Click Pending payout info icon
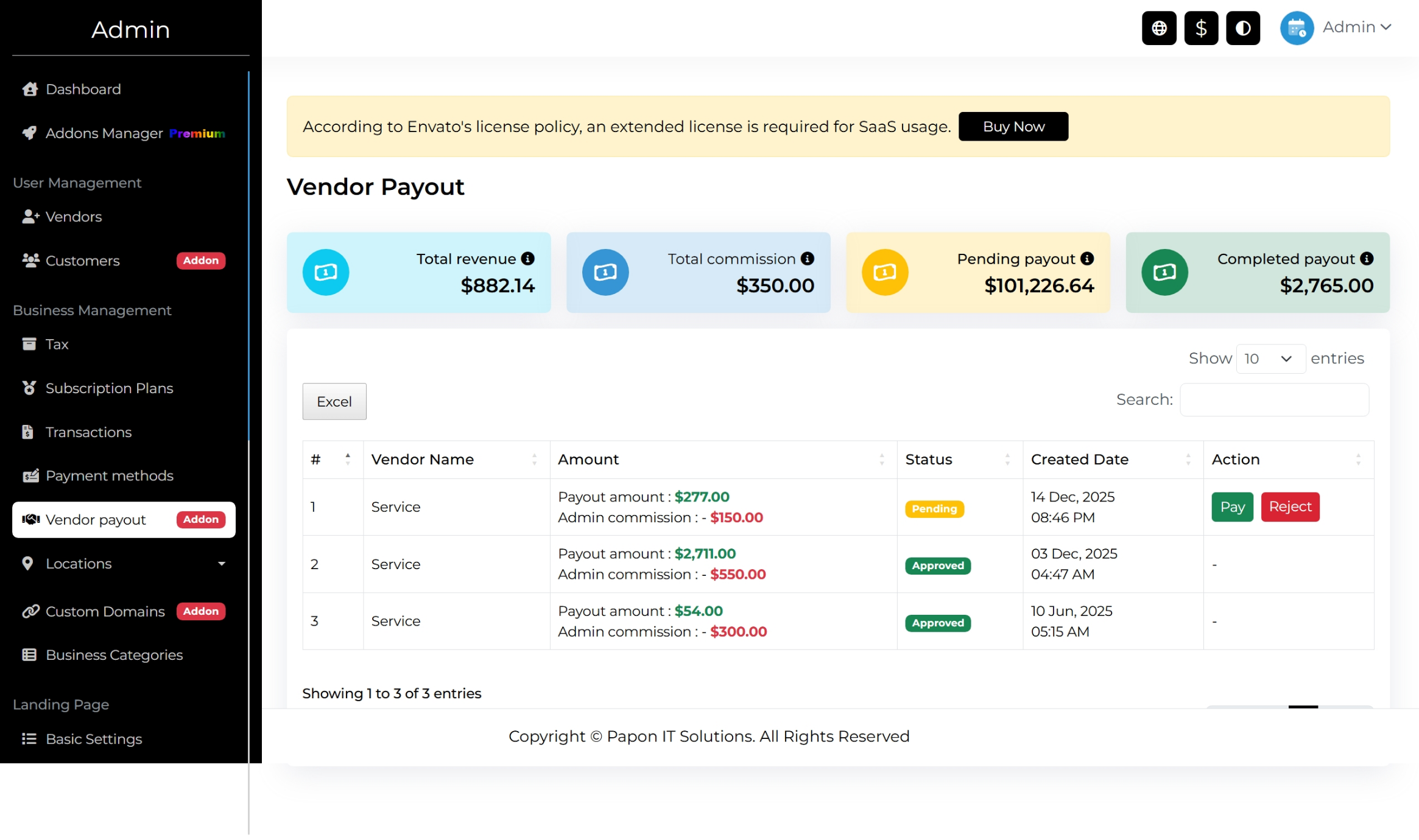The height and width of the screenshot is (840, 1419). pyautogui.click(x=1087, y=259)
